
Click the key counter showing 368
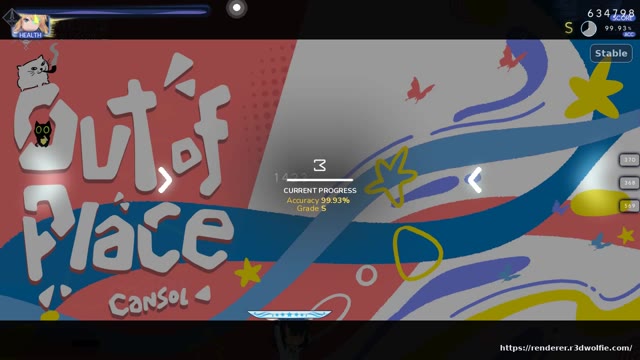coord(629,182)
